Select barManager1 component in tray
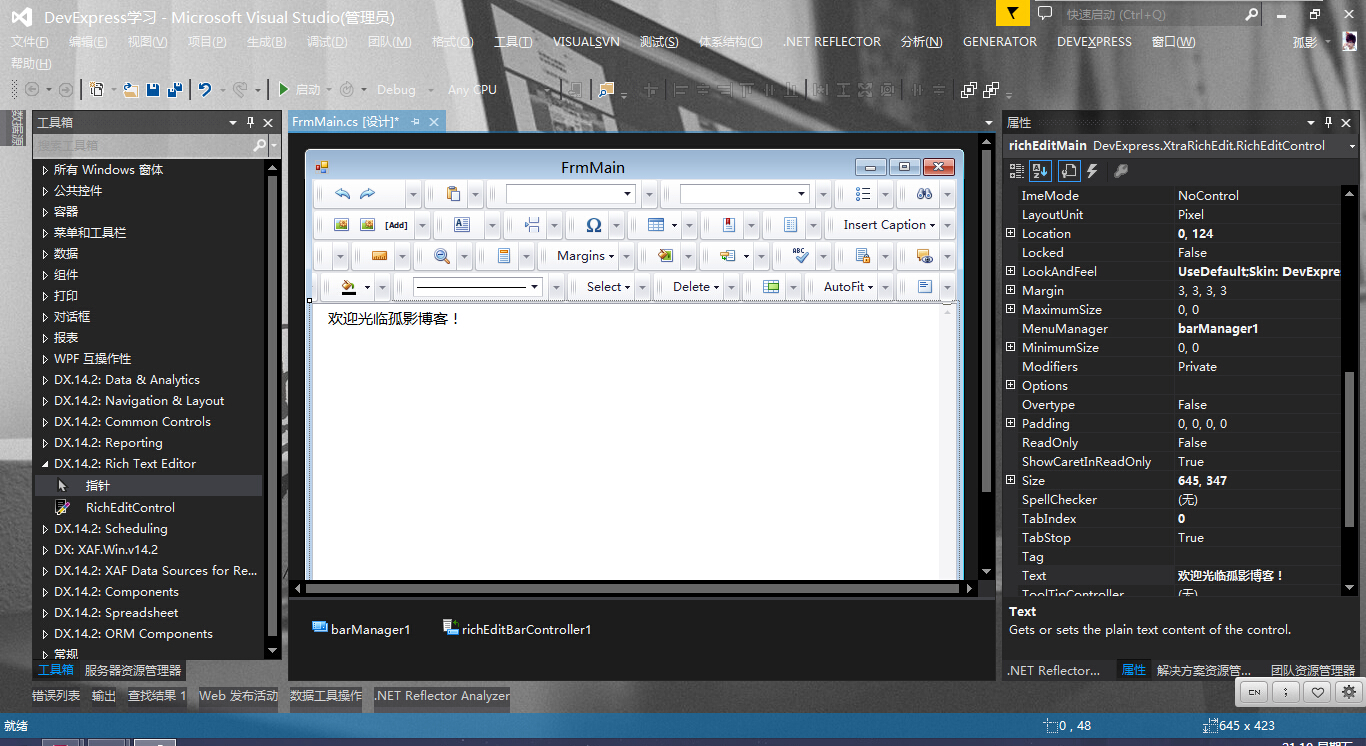The image size is (1366, 746). (x=361, y=629)
